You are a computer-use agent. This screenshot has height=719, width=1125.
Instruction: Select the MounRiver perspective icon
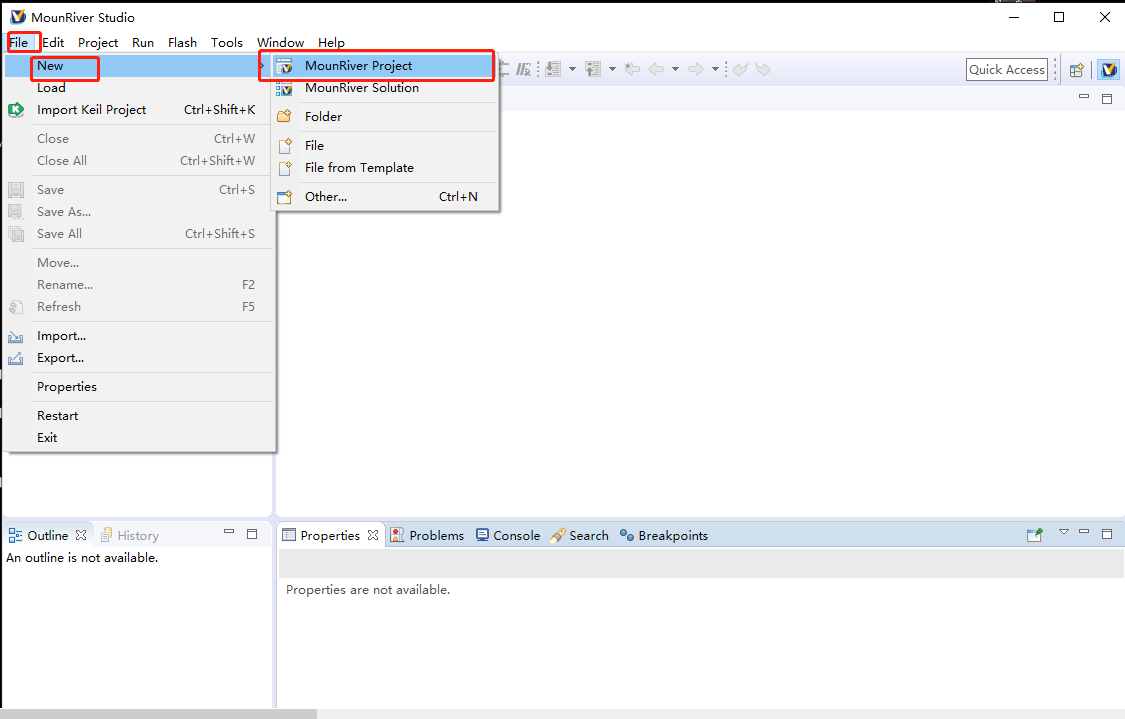tap(1108, 70)
